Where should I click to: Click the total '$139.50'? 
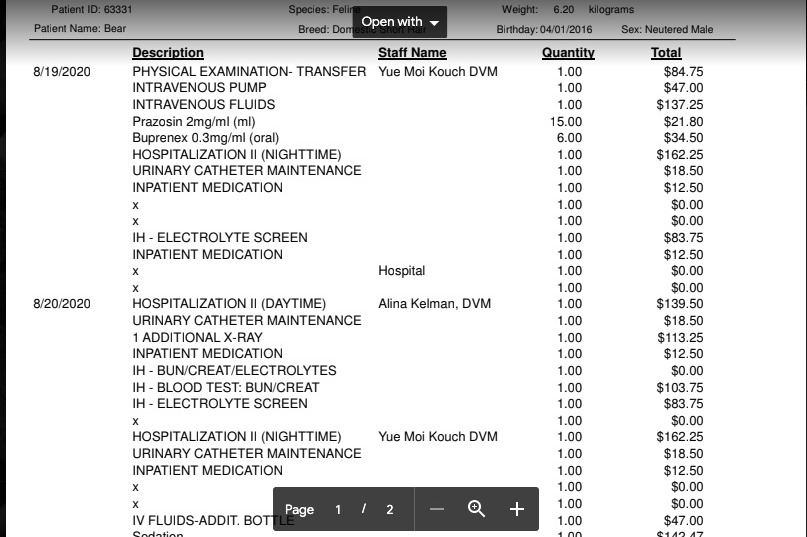[x=680, y=304]
